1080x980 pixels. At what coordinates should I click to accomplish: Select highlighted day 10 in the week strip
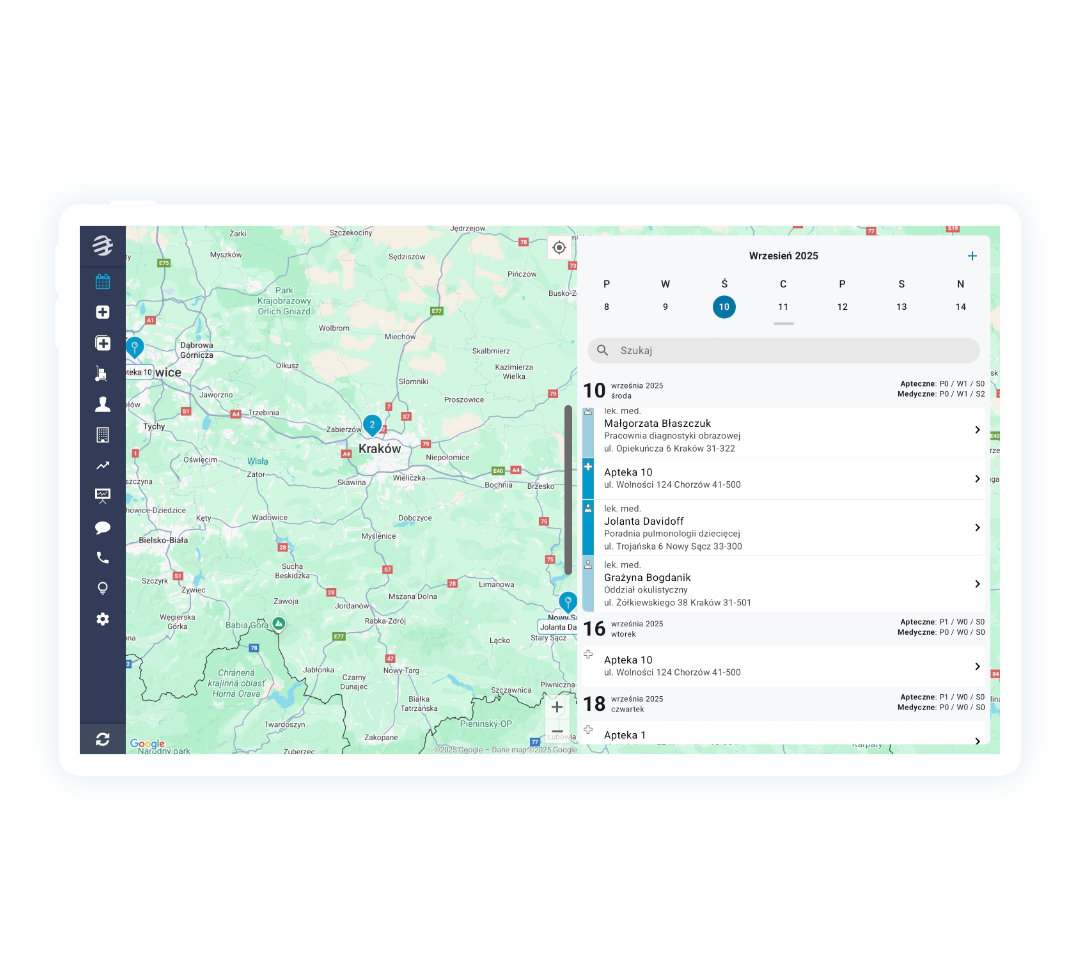coord(724,307)
